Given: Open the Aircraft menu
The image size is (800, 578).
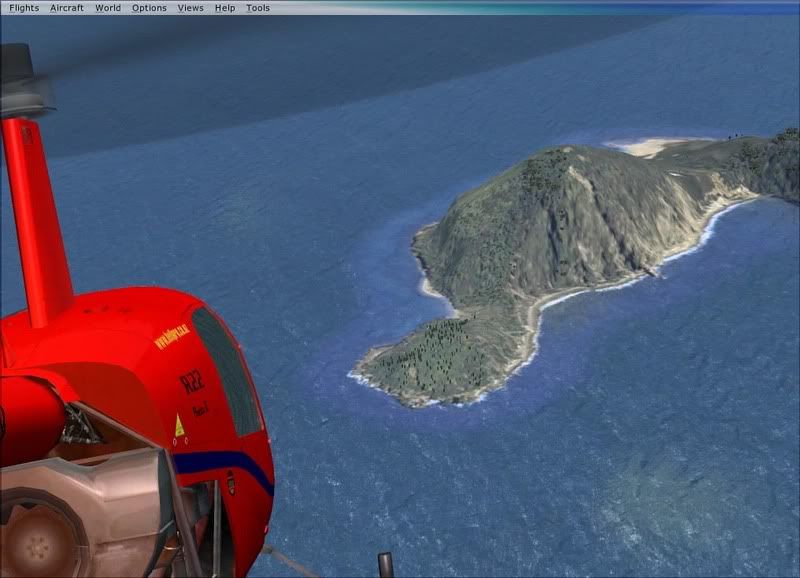Looking at the screenshot, I should pyautogui.click(x=67, y=8).
